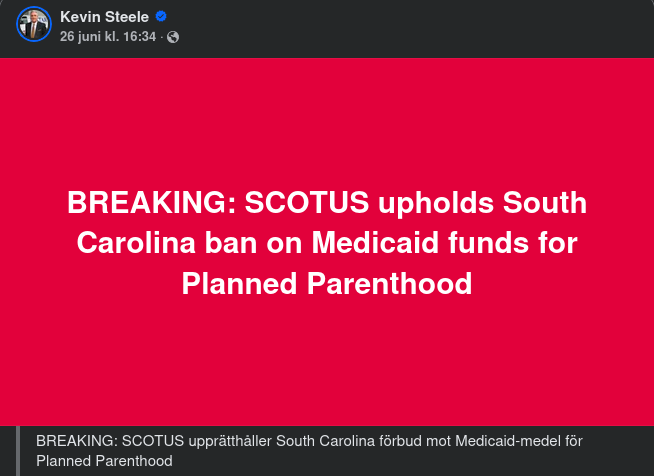Click the headline line starting with Carolina ban

[x=327, y=243]
